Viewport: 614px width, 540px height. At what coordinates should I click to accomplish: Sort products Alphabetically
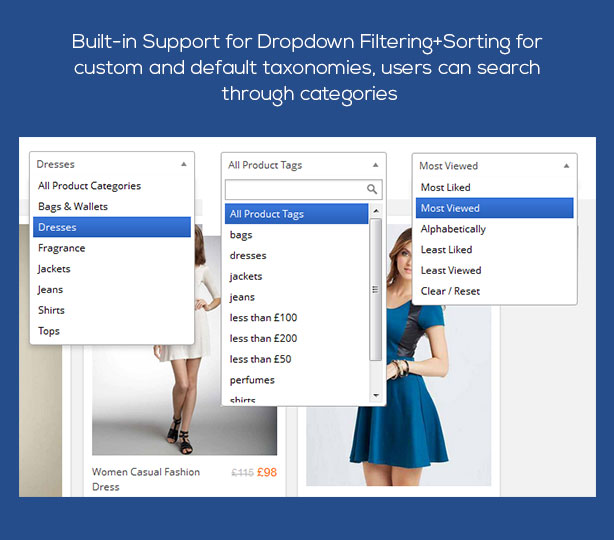point(453,229)
